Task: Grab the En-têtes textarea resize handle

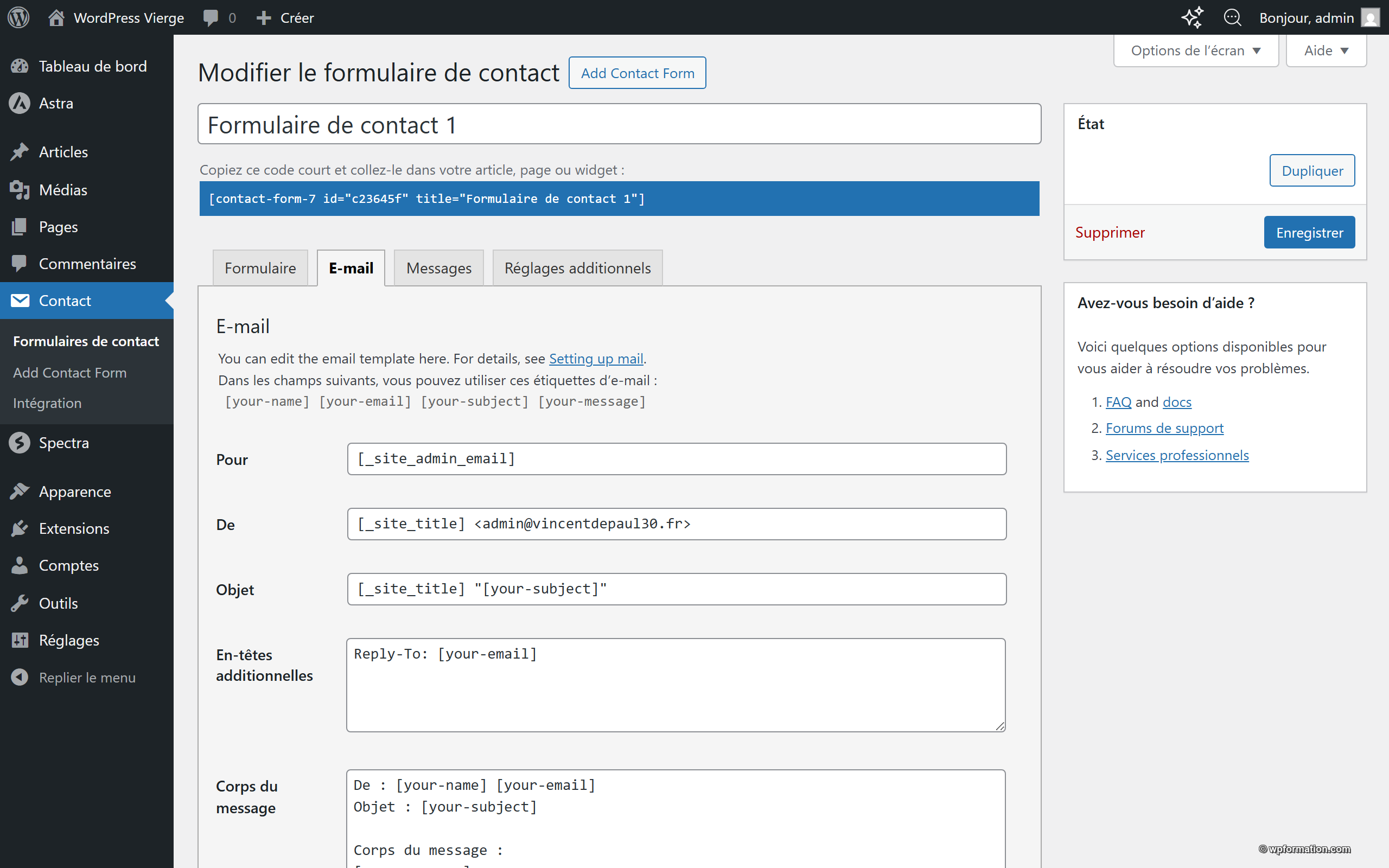Action: (1000, 726)
